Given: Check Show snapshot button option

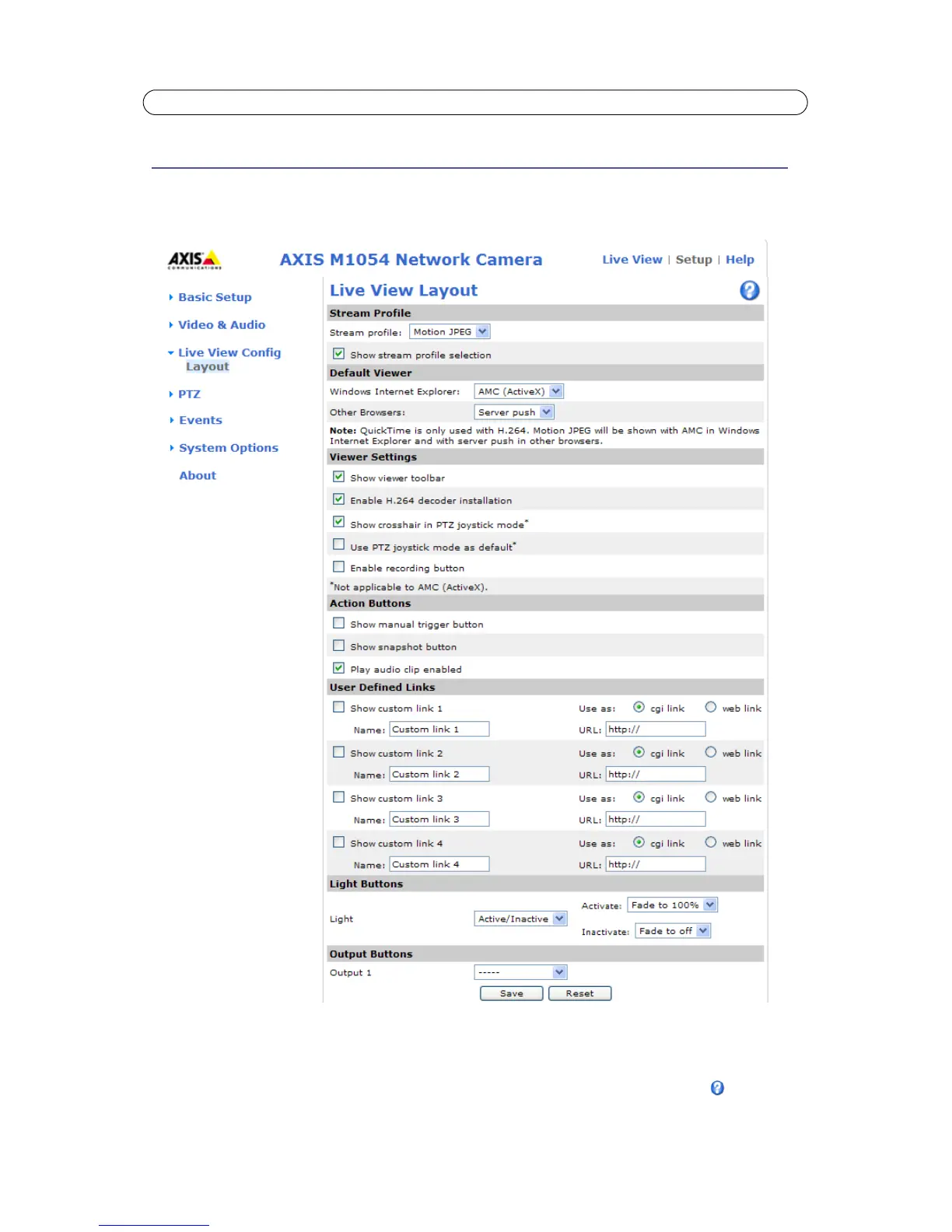Looking at the screenshot, I should [x=338, y=646].
